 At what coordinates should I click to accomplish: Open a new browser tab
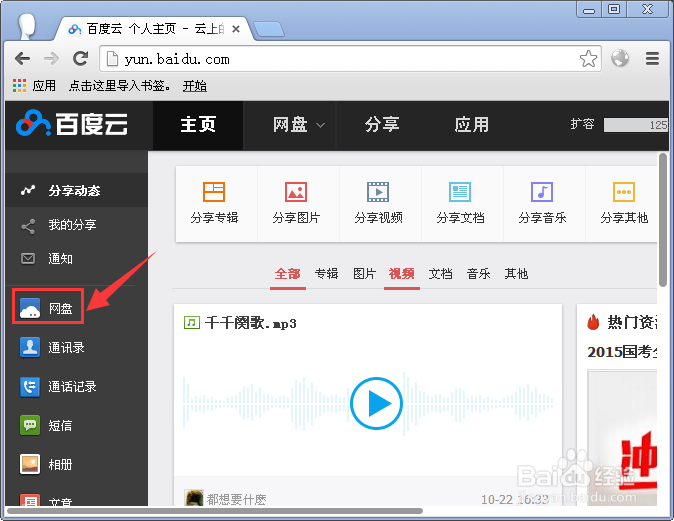[x=269, y=29]
